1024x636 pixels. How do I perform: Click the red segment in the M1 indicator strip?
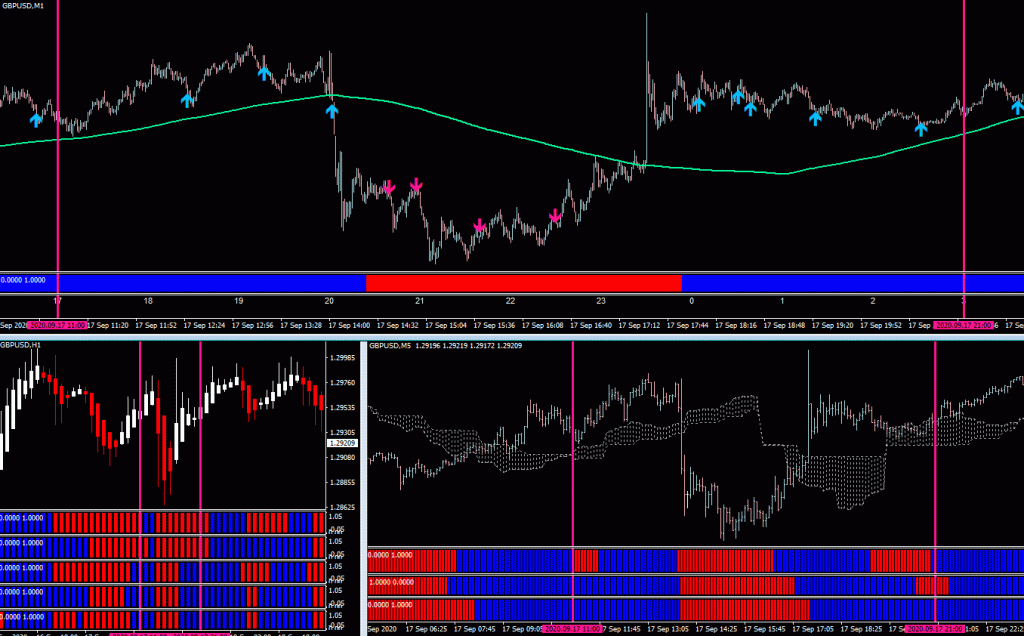(x=524, y=283)
